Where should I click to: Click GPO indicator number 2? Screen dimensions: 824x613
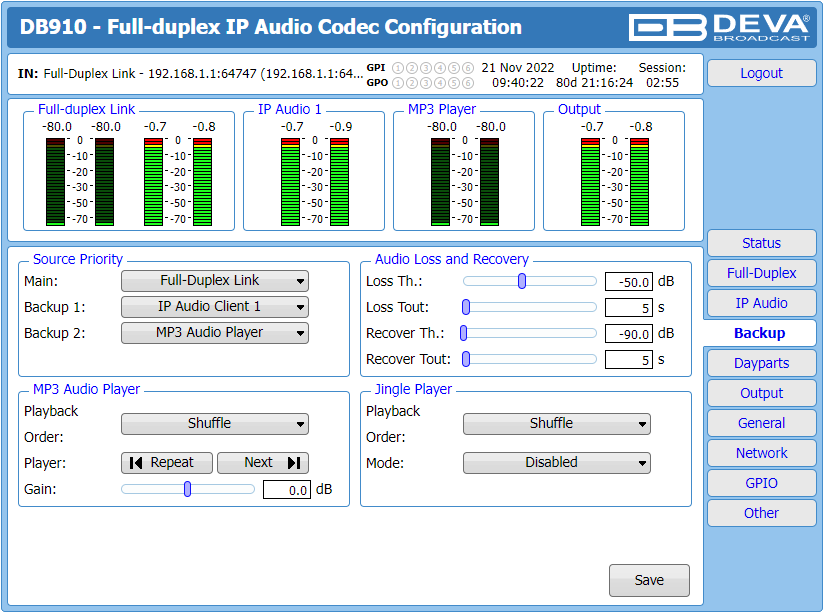(x=412, y=83)
